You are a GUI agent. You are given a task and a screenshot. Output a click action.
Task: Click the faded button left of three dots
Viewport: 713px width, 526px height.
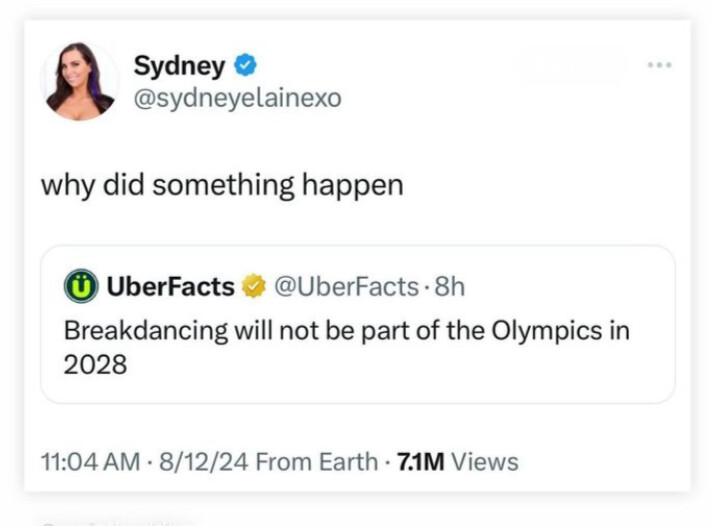569,67
